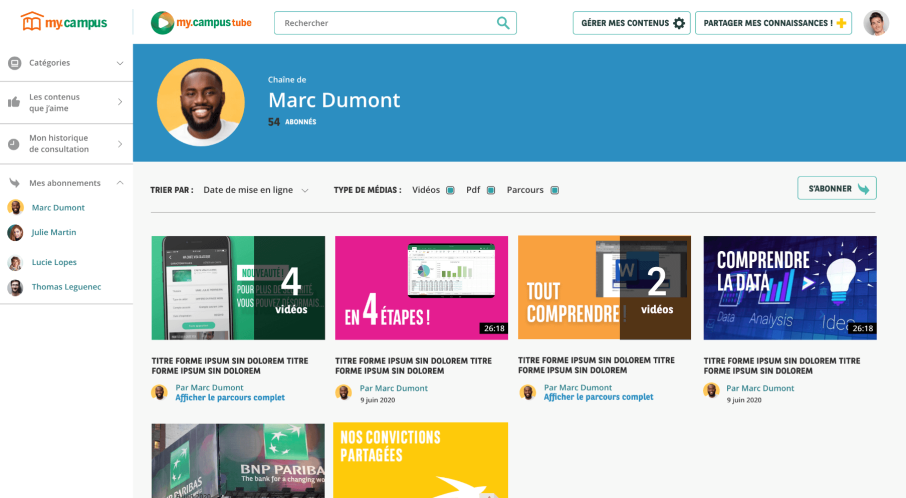
Task: Click Thomas Leguenec's avatar icon
Action: 15,288
